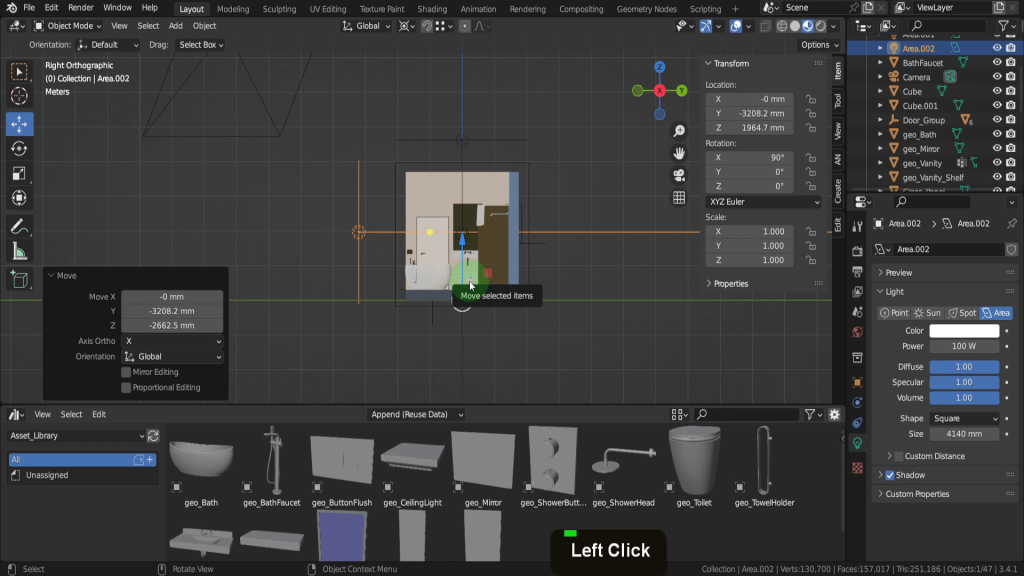Viewport: 1024px width, 576px height.
Task: Select the Move tool in toolbar
Action: 19,124
